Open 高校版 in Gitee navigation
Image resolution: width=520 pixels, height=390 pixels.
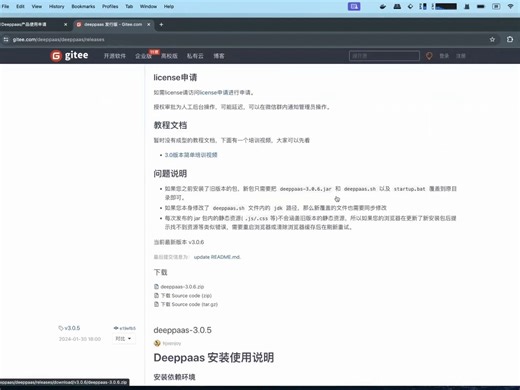pyautogui.click(x=169, y=56)
